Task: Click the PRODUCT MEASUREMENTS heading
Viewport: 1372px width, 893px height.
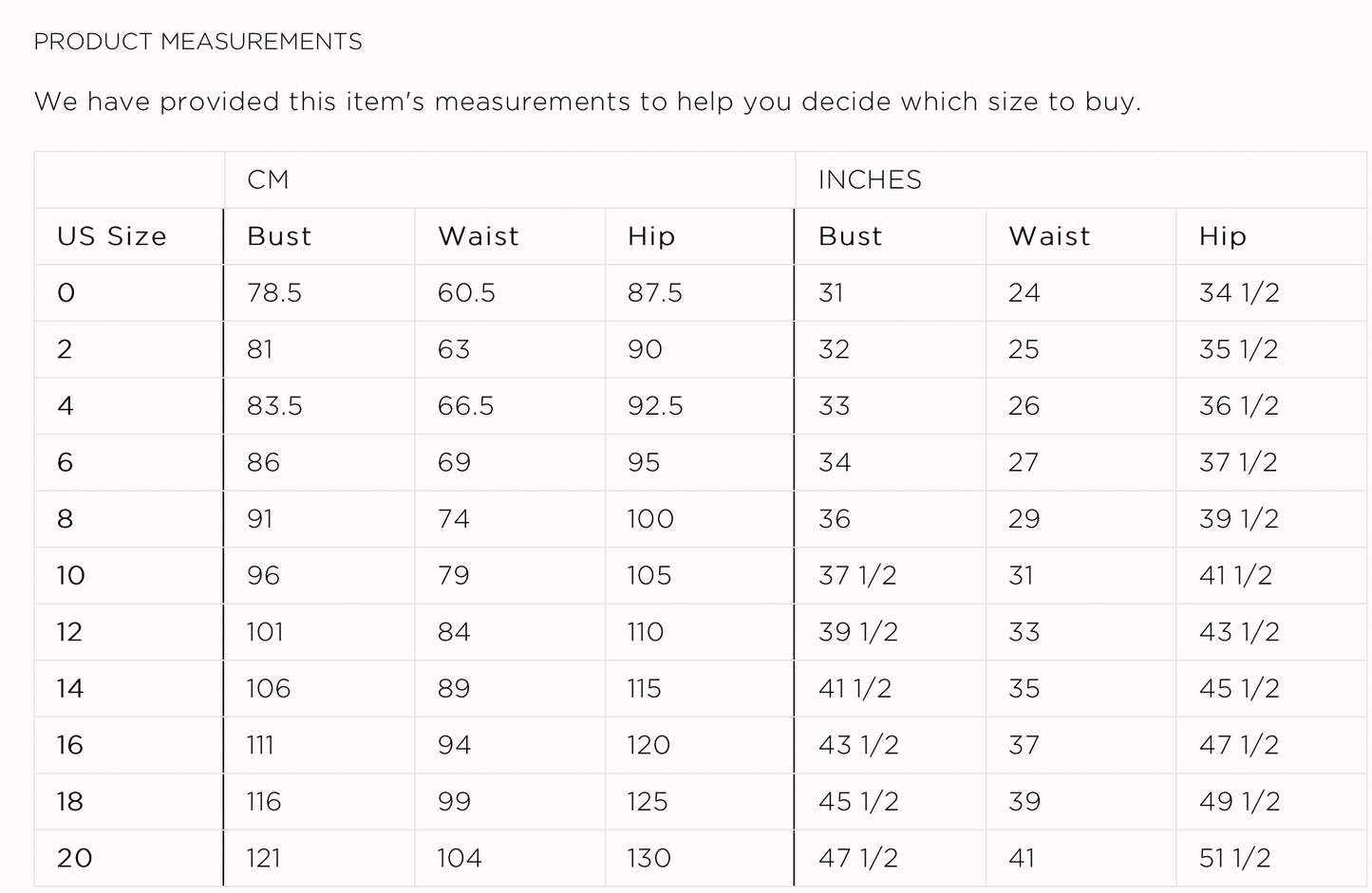Action: [197, 42]
